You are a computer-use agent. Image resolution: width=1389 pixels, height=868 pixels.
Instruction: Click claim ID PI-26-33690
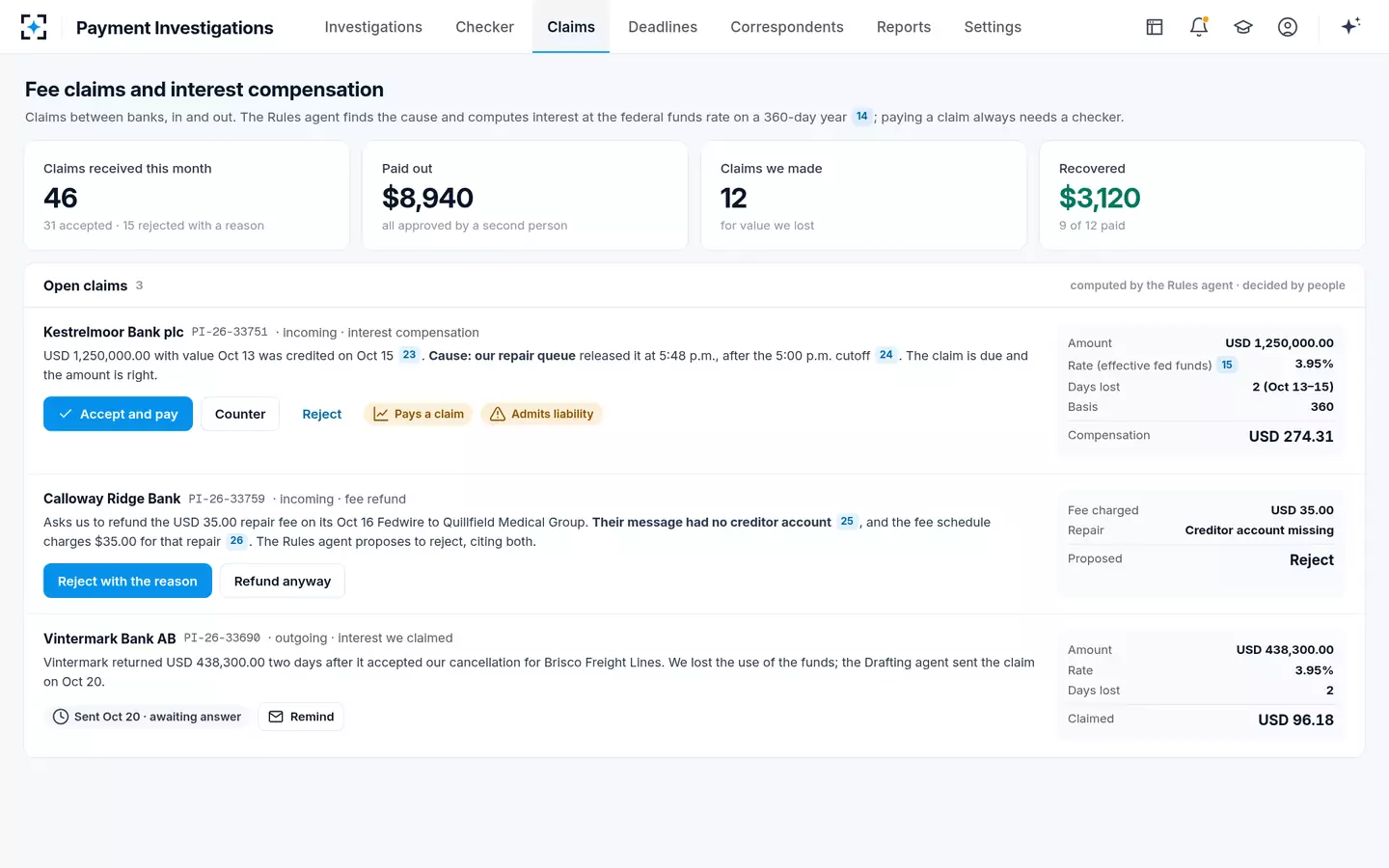point(222,638)
